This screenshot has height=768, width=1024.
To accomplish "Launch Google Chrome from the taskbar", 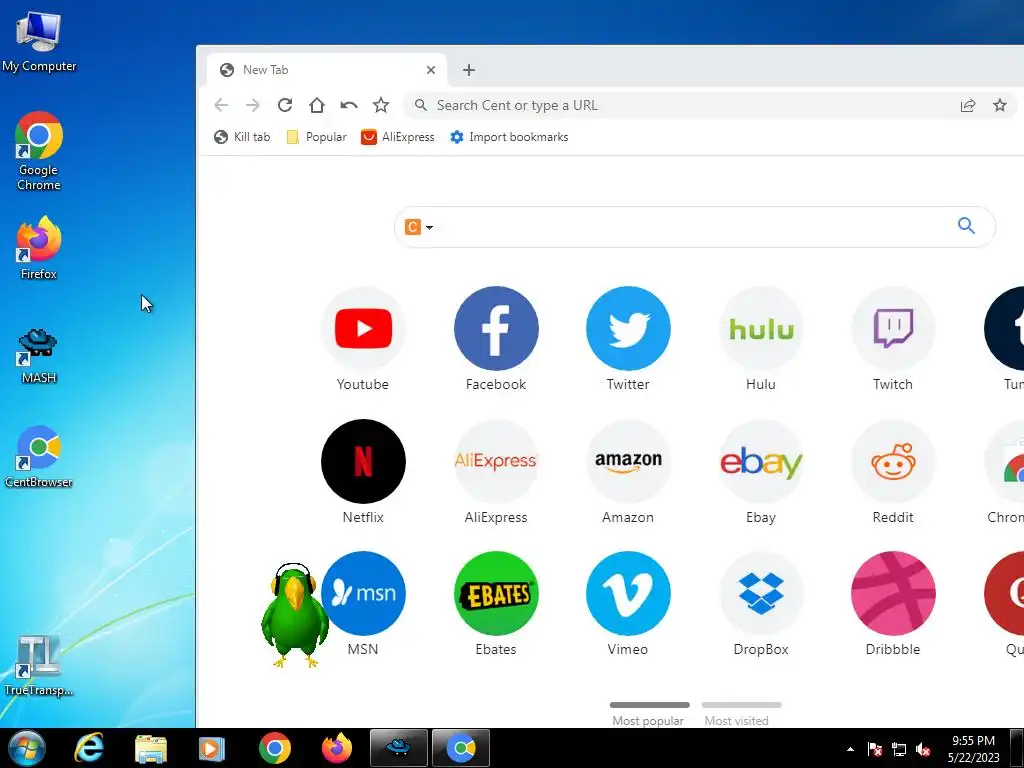I will point(274,748).
